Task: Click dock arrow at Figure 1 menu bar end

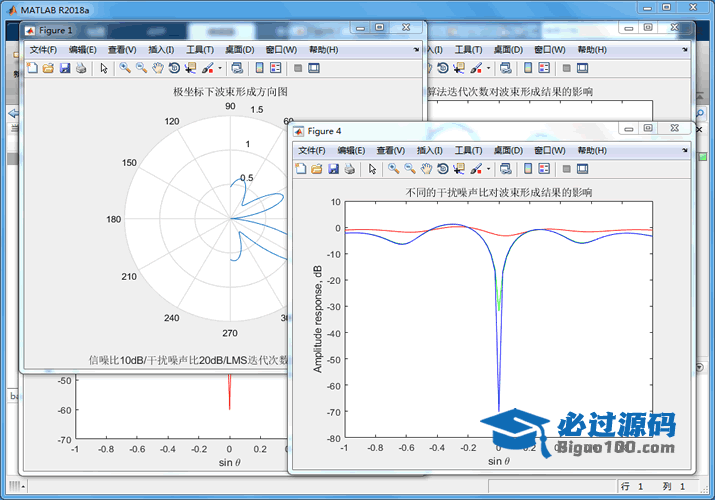Action: point(416,50)
